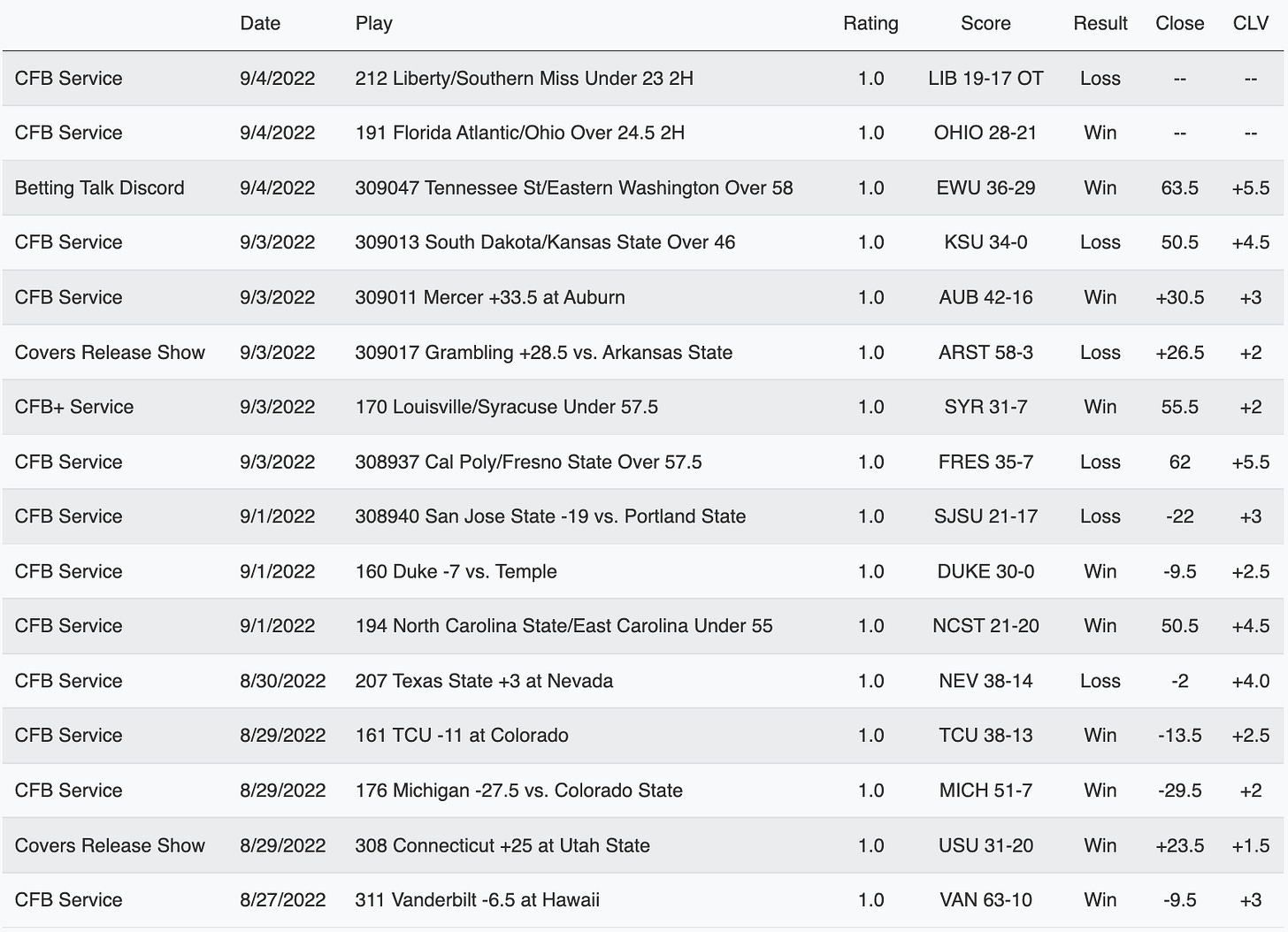This screenshot has width=1288, height=932.
Task: Click the OHIO 28-21 score
Action: tap(985, 134)
